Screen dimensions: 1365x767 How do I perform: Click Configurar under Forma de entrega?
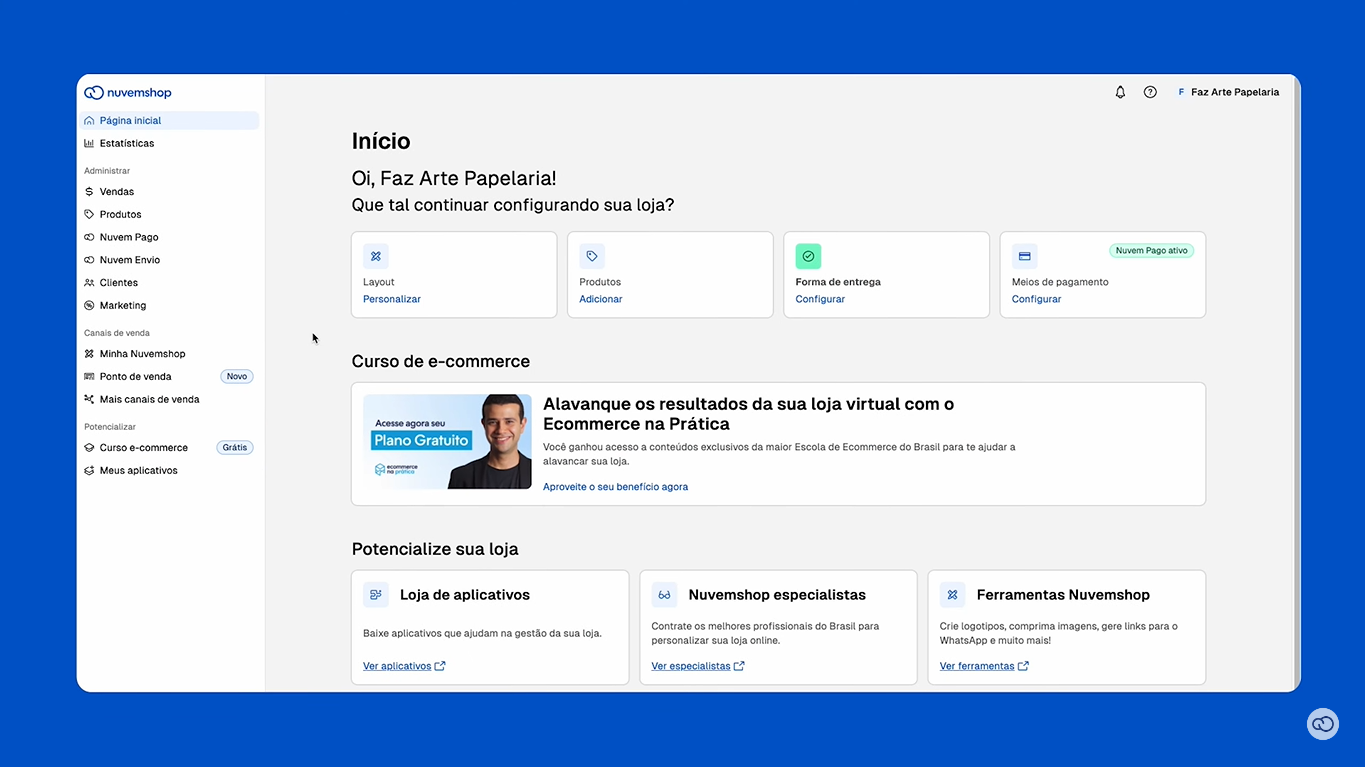click(820, 299)
